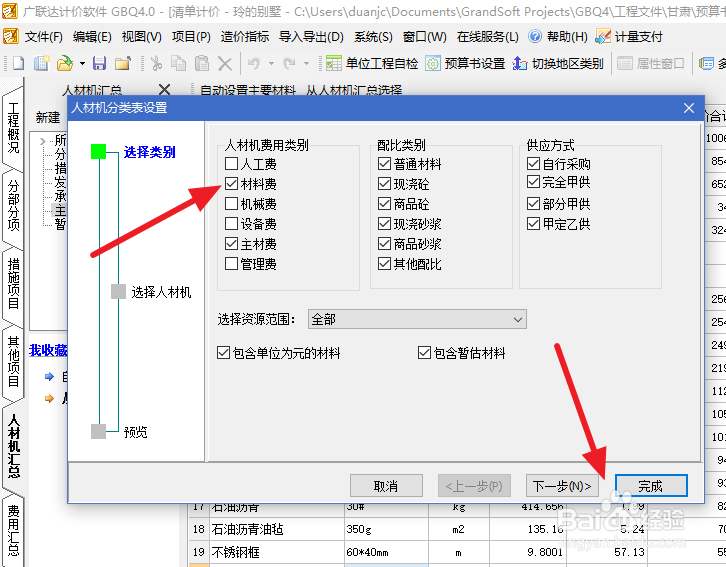This screenshot has width=726, height=567.
Task: Open the 造价指标 menu
Action: (x=245, y=37)
